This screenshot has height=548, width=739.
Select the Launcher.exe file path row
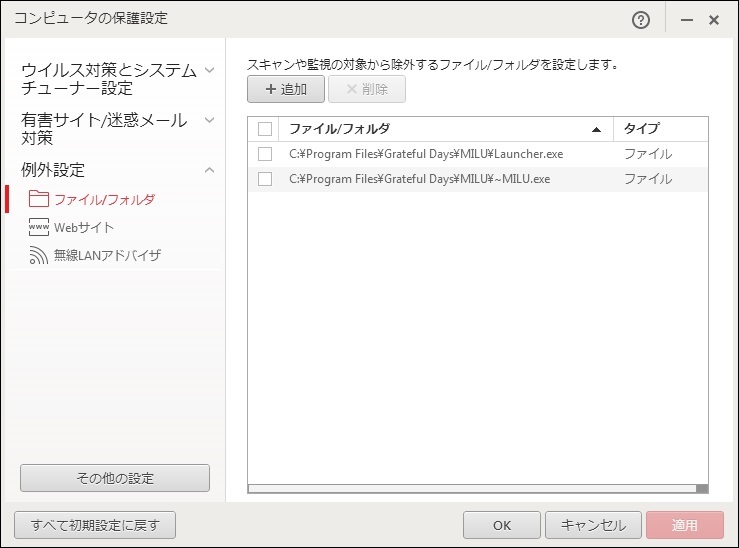(426, 154)
